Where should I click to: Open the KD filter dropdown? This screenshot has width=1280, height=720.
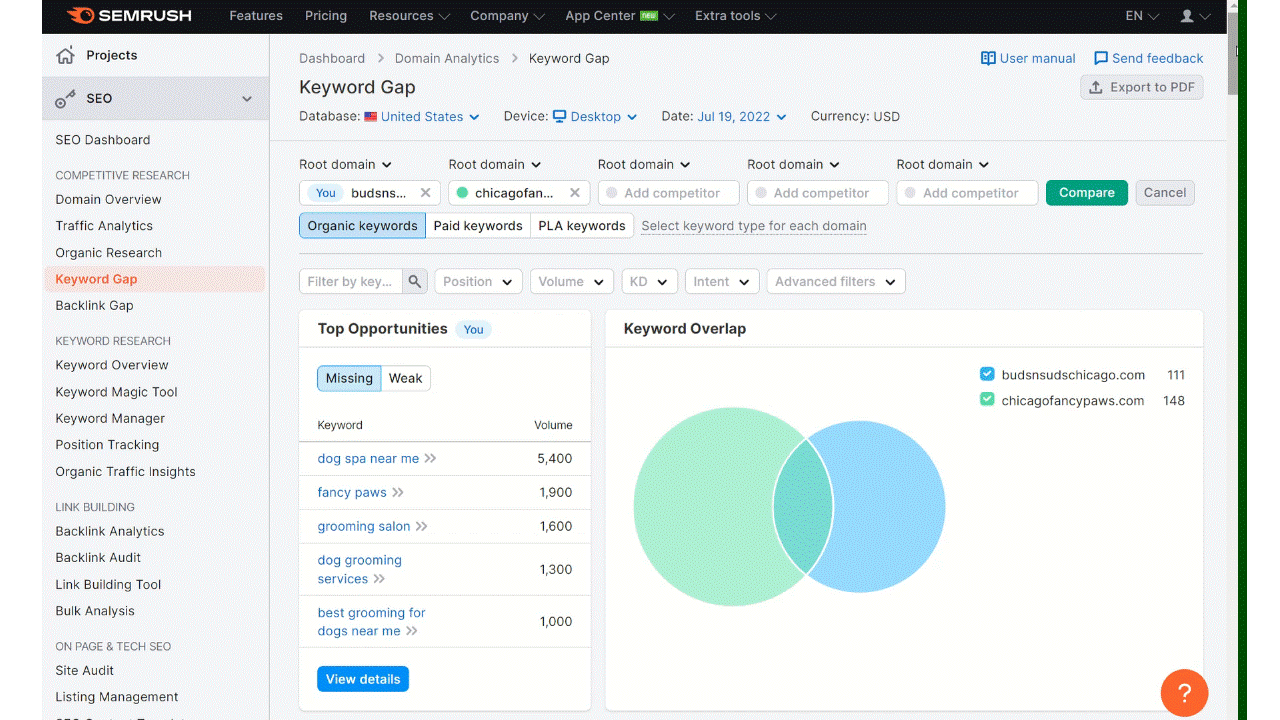650,281
